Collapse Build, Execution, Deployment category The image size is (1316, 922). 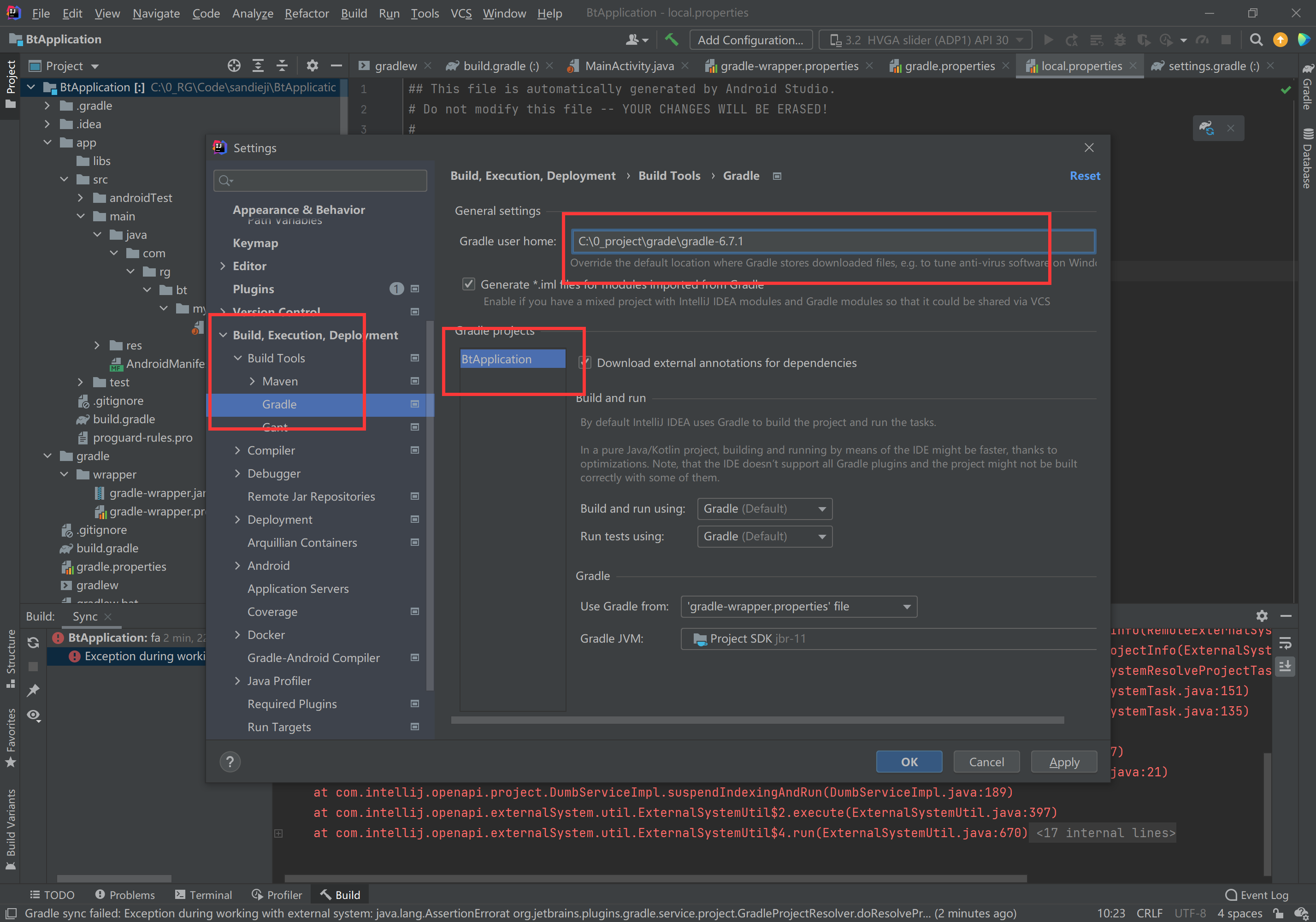point(223,336)
